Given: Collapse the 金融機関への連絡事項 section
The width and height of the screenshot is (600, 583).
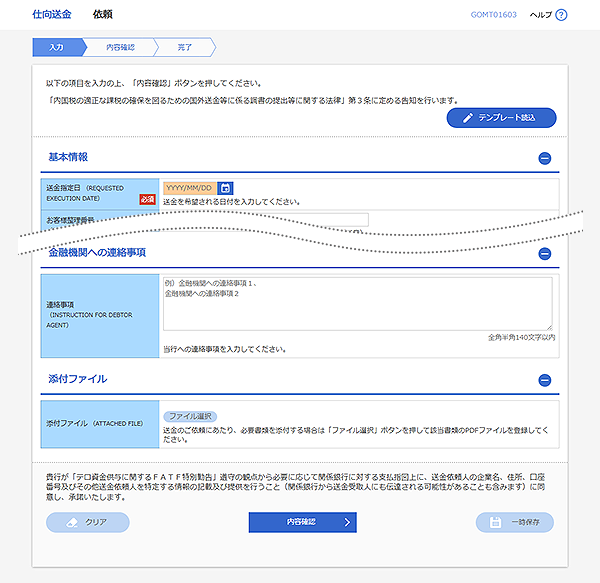Looking at the screenshot, I should [545, 254].
